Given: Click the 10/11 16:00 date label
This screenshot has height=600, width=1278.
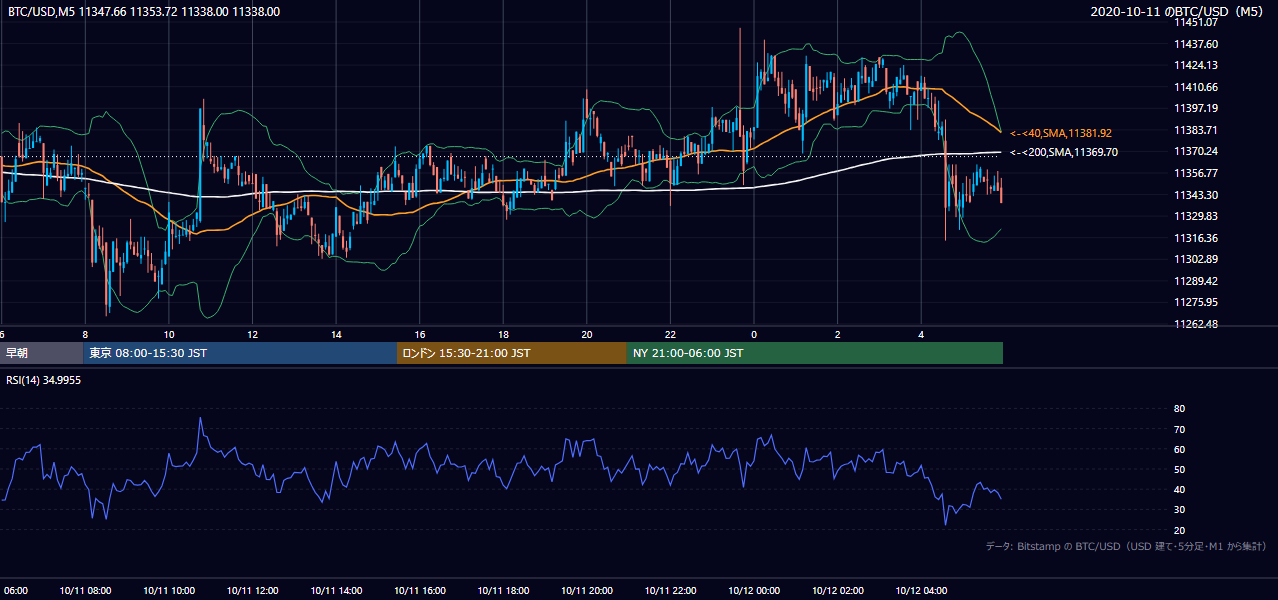Looking at the screenshot, I should point(420,591).
